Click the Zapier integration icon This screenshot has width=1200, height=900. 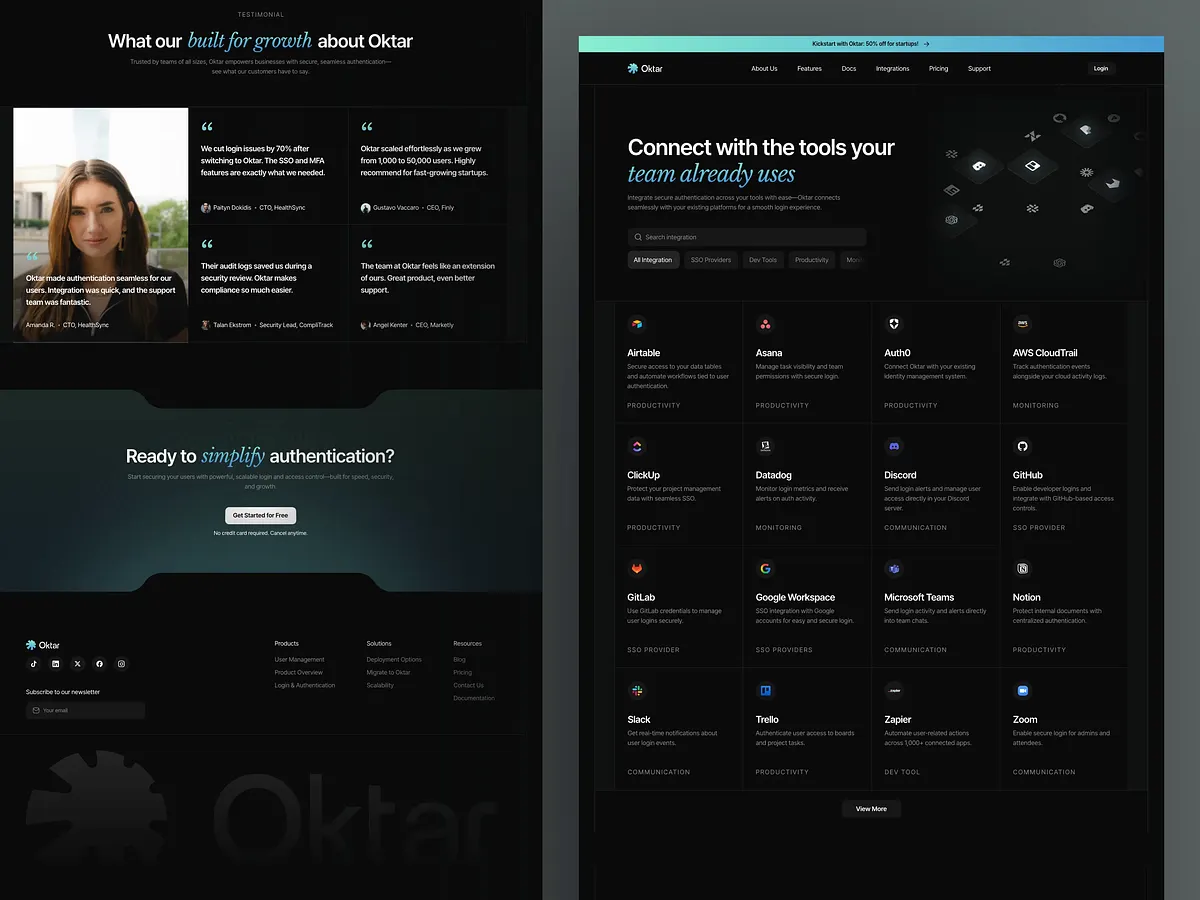pyautogui.click(x=894, y=690)
